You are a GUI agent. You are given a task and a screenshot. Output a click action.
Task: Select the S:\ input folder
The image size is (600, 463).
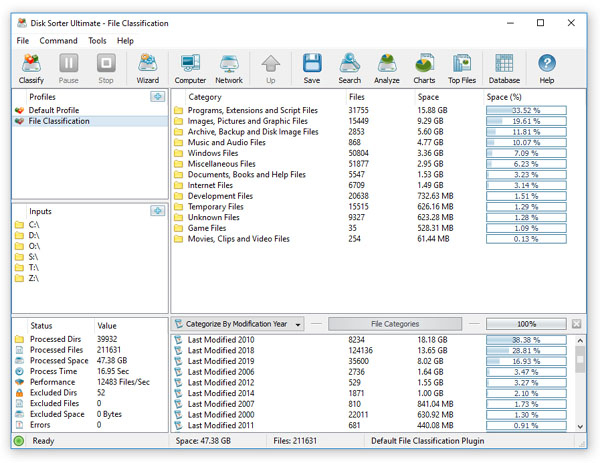[x=33, y=257]
